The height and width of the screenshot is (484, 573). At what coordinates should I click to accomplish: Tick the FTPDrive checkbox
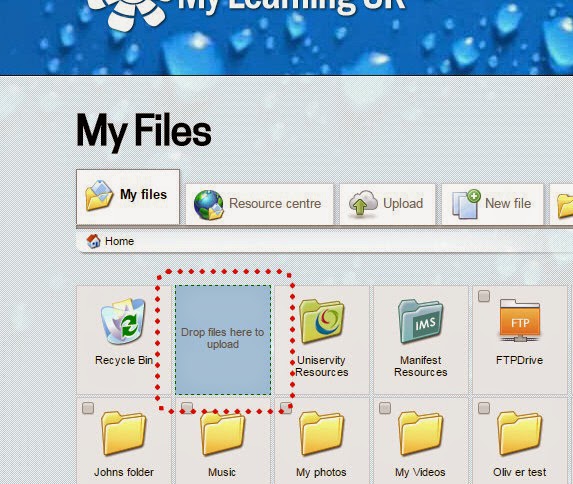[484, 296]
